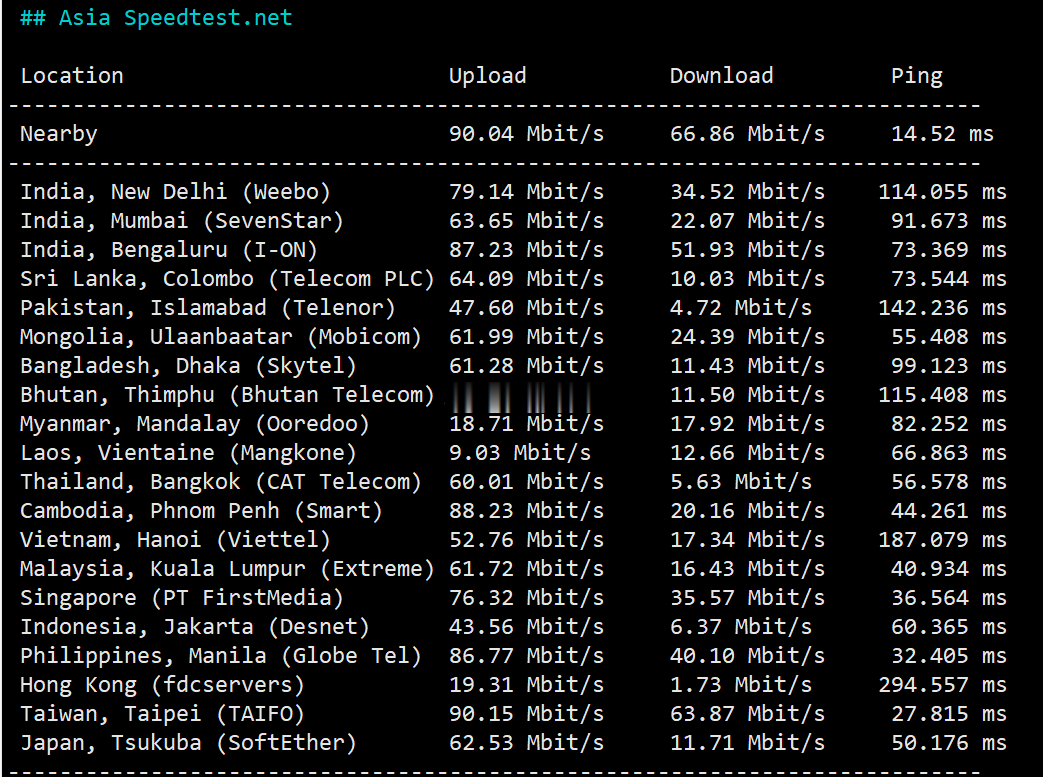Click "Singapore (PT FirstMedia)" location

click(x=182, y=598)
